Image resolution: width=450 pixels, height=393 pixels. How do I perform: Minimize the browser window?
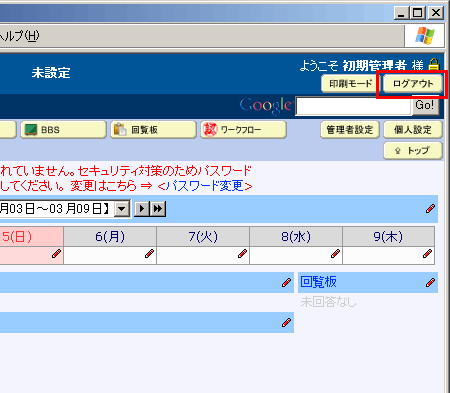(x=402, y=13)
